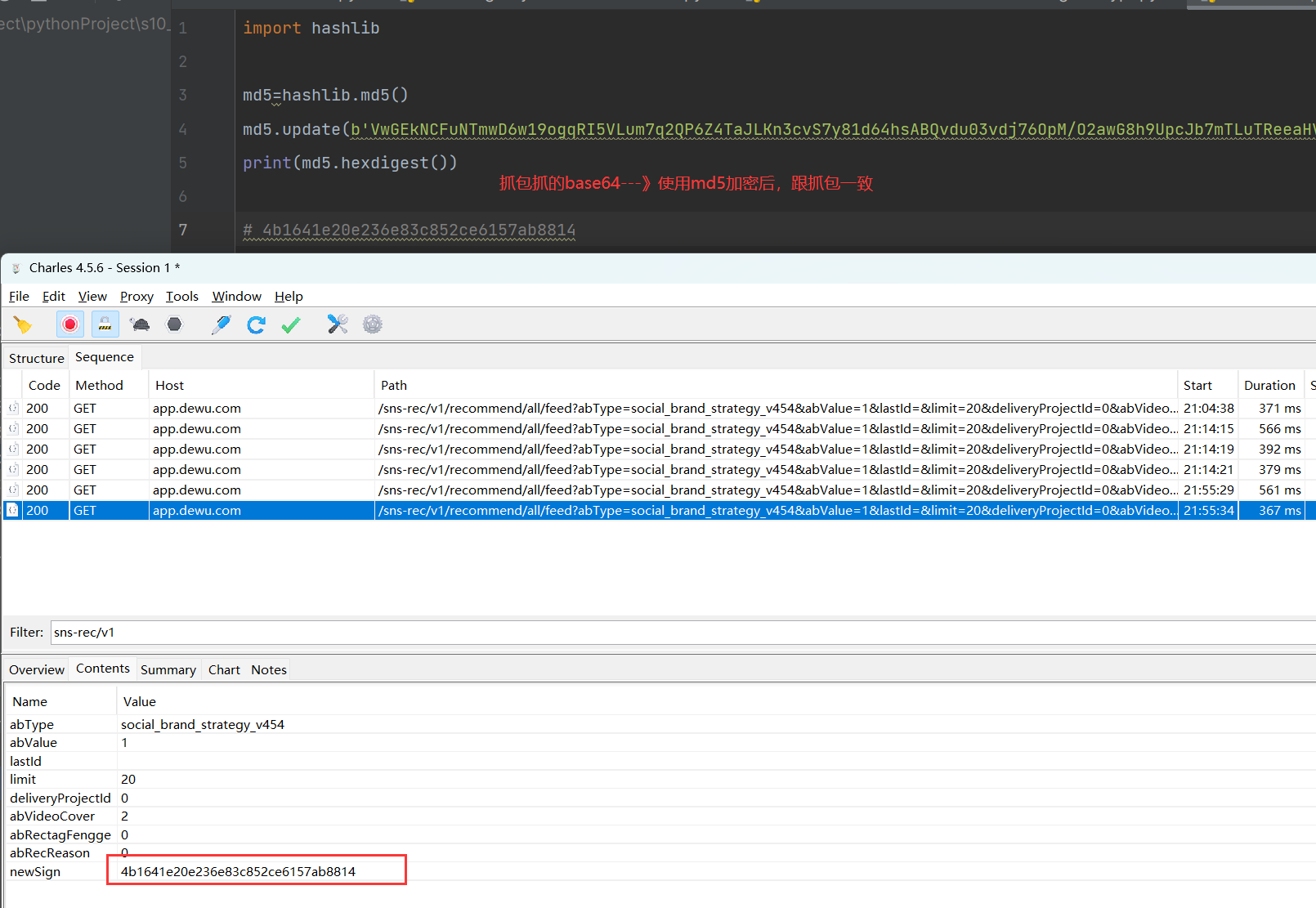Click the Repeat request refresh icon
The width and height of the screenshot is (1316, 908).
[x=256, y=325]
